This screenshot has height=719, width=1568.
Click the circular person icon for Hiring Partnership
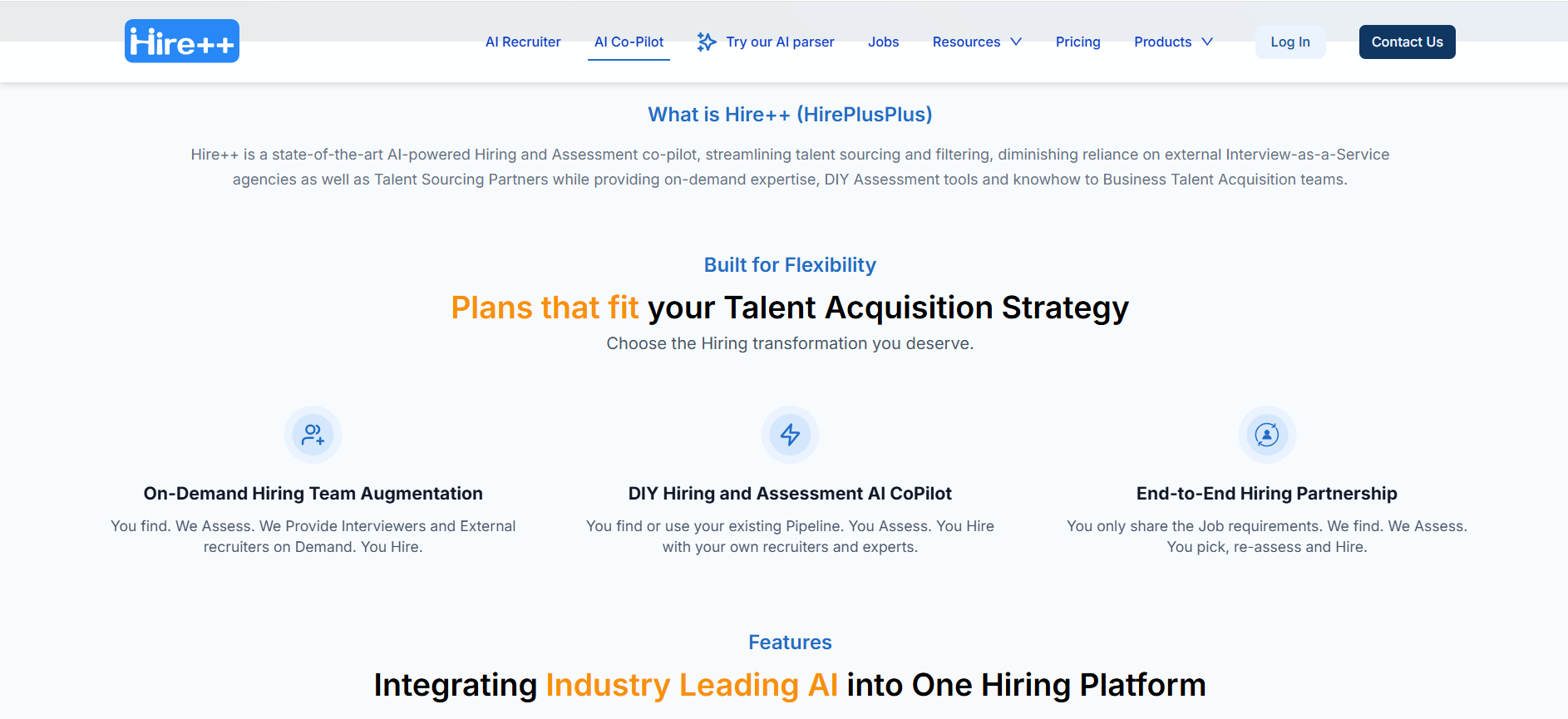click(1267, 435)
